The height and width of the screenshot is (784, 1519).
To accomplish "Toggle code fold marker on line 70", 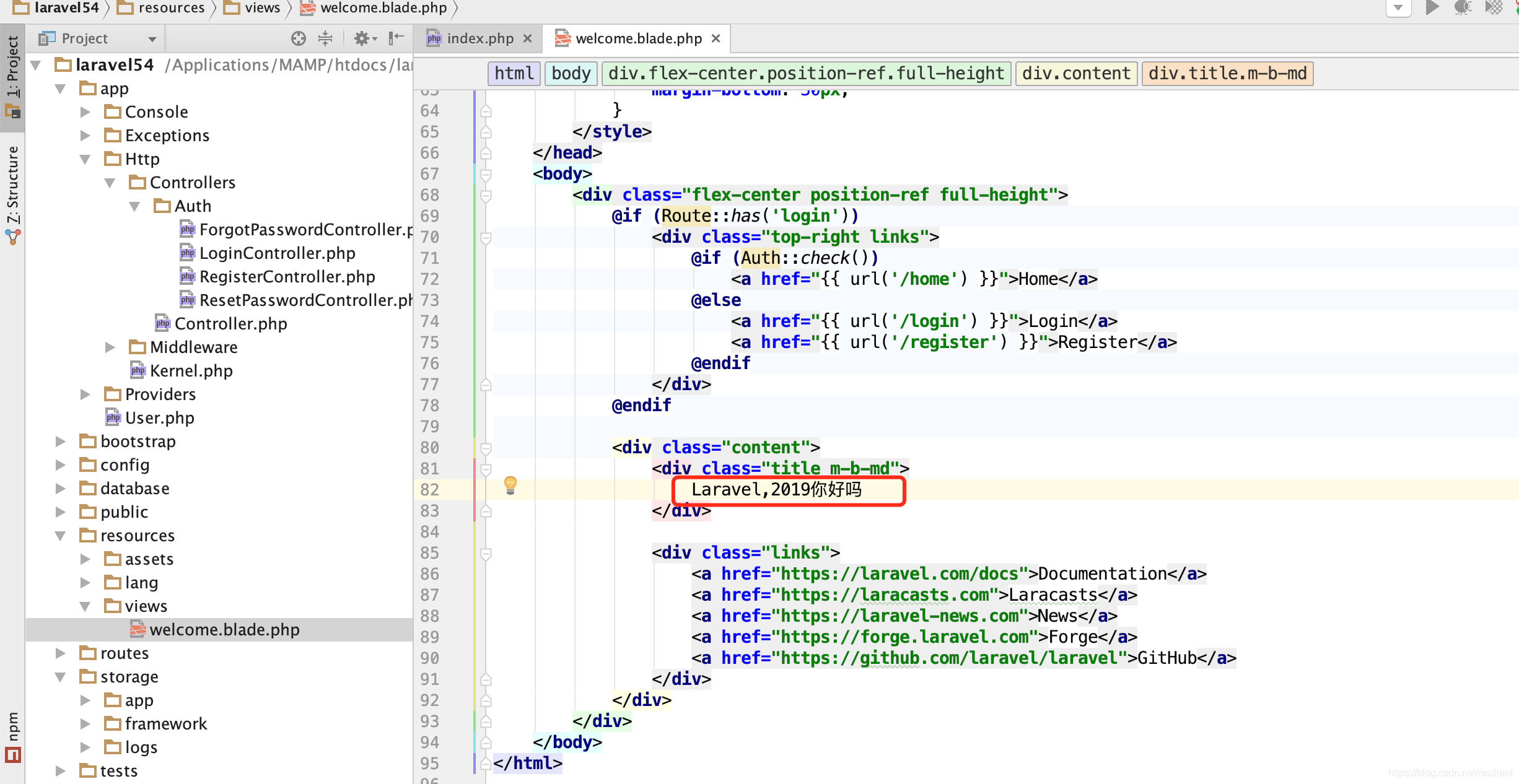I will [486, 237].
